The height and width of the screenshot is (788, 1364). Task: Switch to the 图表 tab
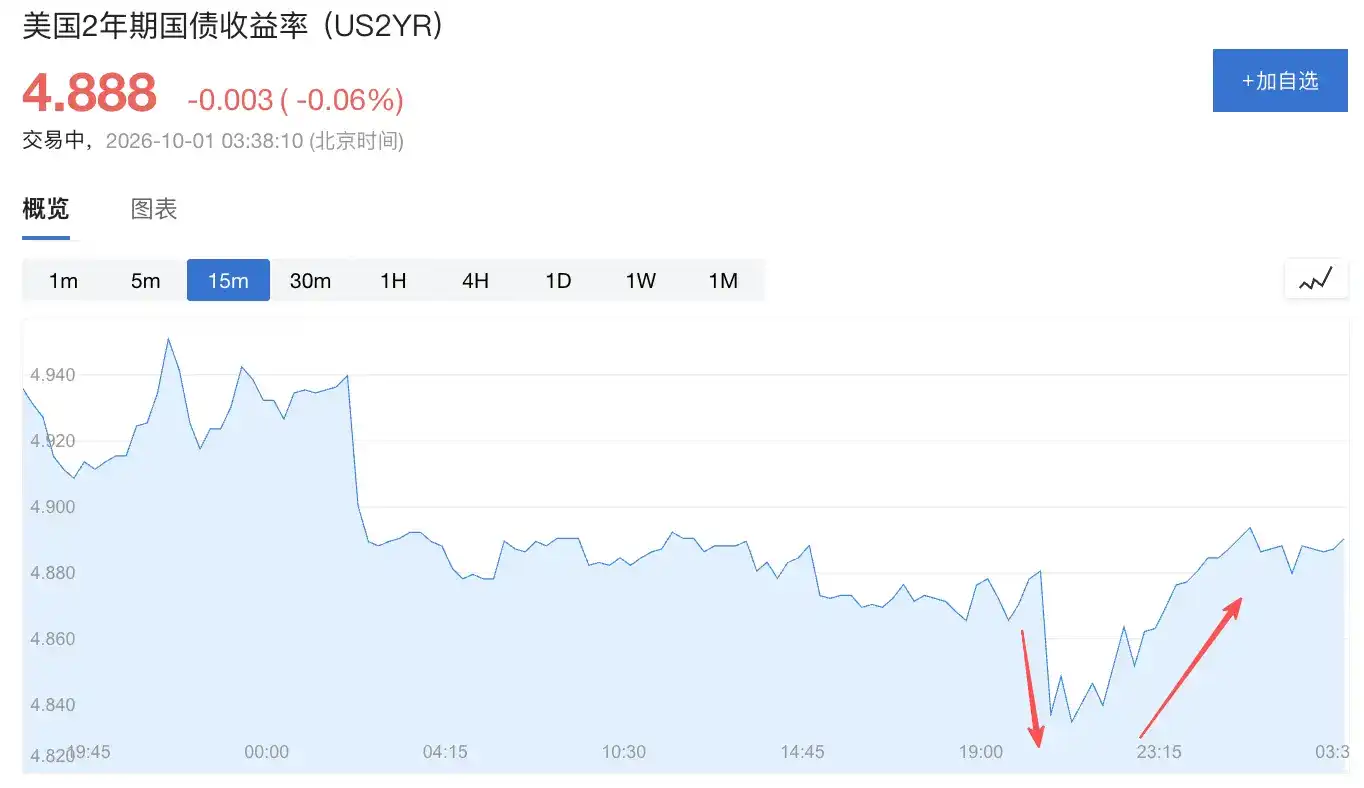154,209
